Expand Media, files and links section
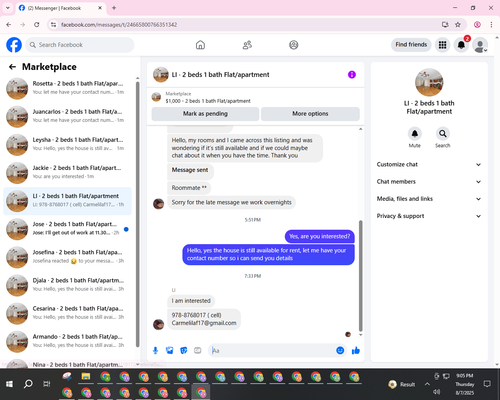The image size is (500, 400). coord(429,199)
